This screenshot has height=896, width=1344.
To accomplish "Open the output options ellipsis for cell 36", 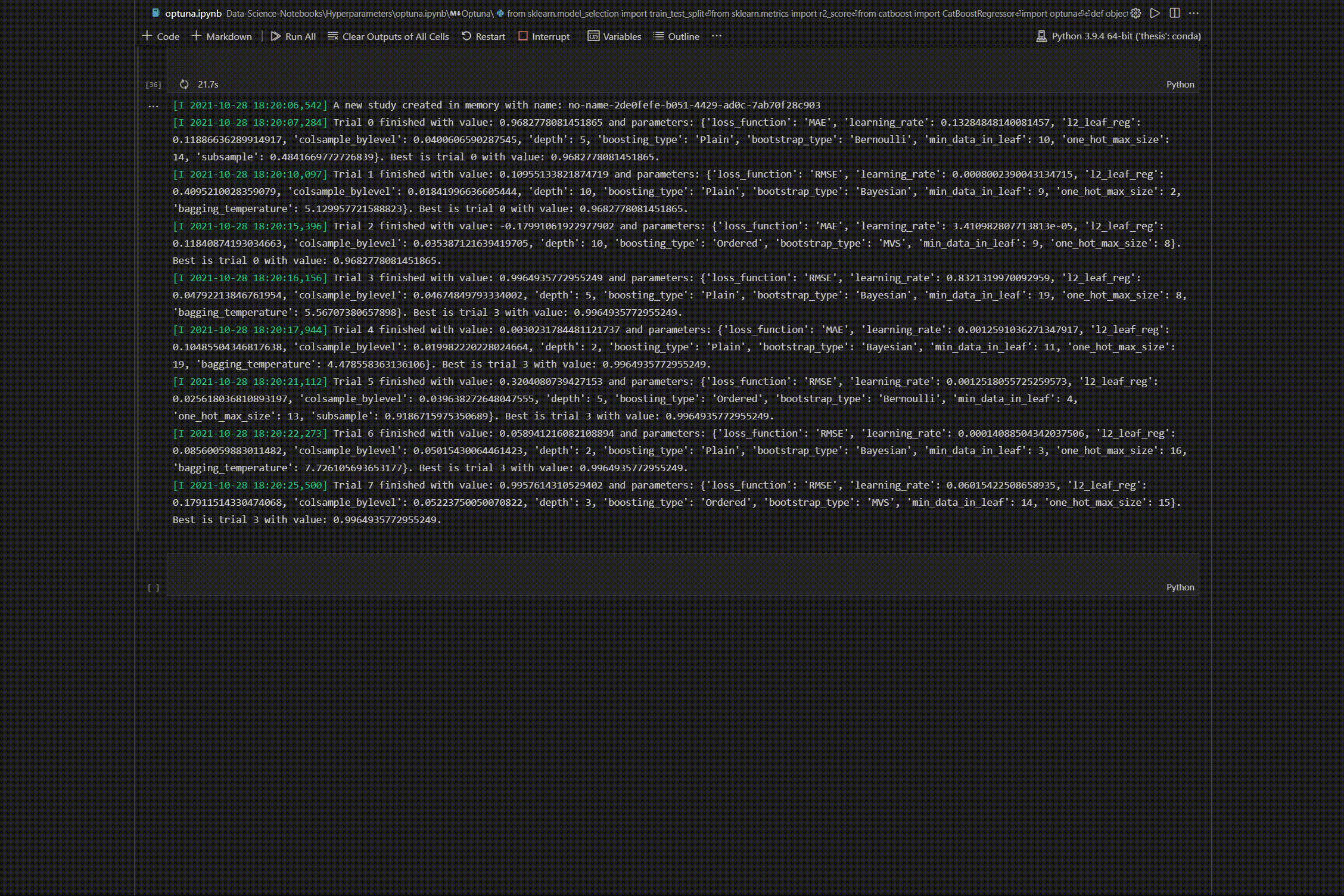I will [153, 106].
